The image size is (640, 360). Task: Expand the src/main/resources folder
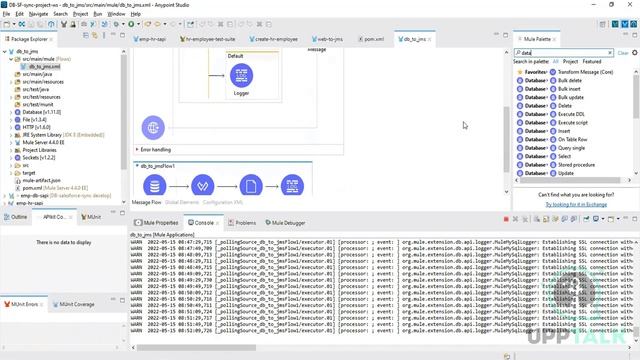[11, 82]
